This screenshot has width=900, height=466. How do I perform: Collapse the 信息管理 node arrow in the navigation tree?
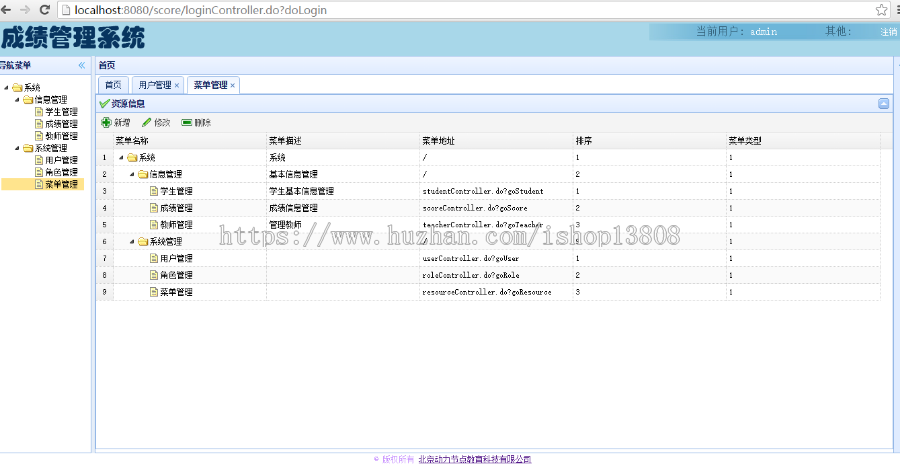(x=17, y=100)
